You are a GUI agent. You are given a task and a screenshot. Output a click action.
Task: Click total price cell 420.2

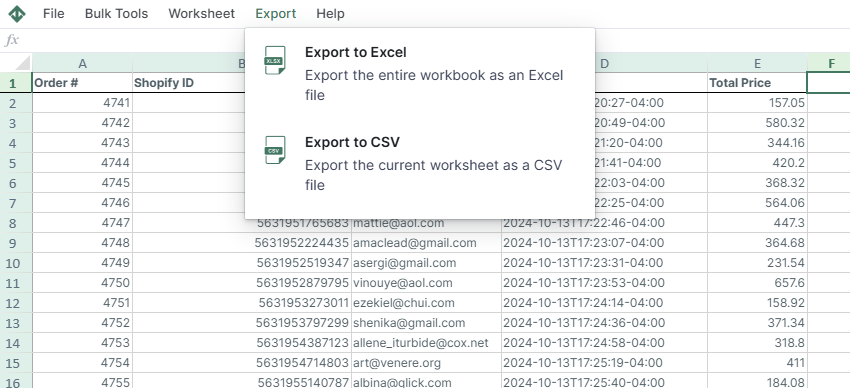[x=757, y=163]
